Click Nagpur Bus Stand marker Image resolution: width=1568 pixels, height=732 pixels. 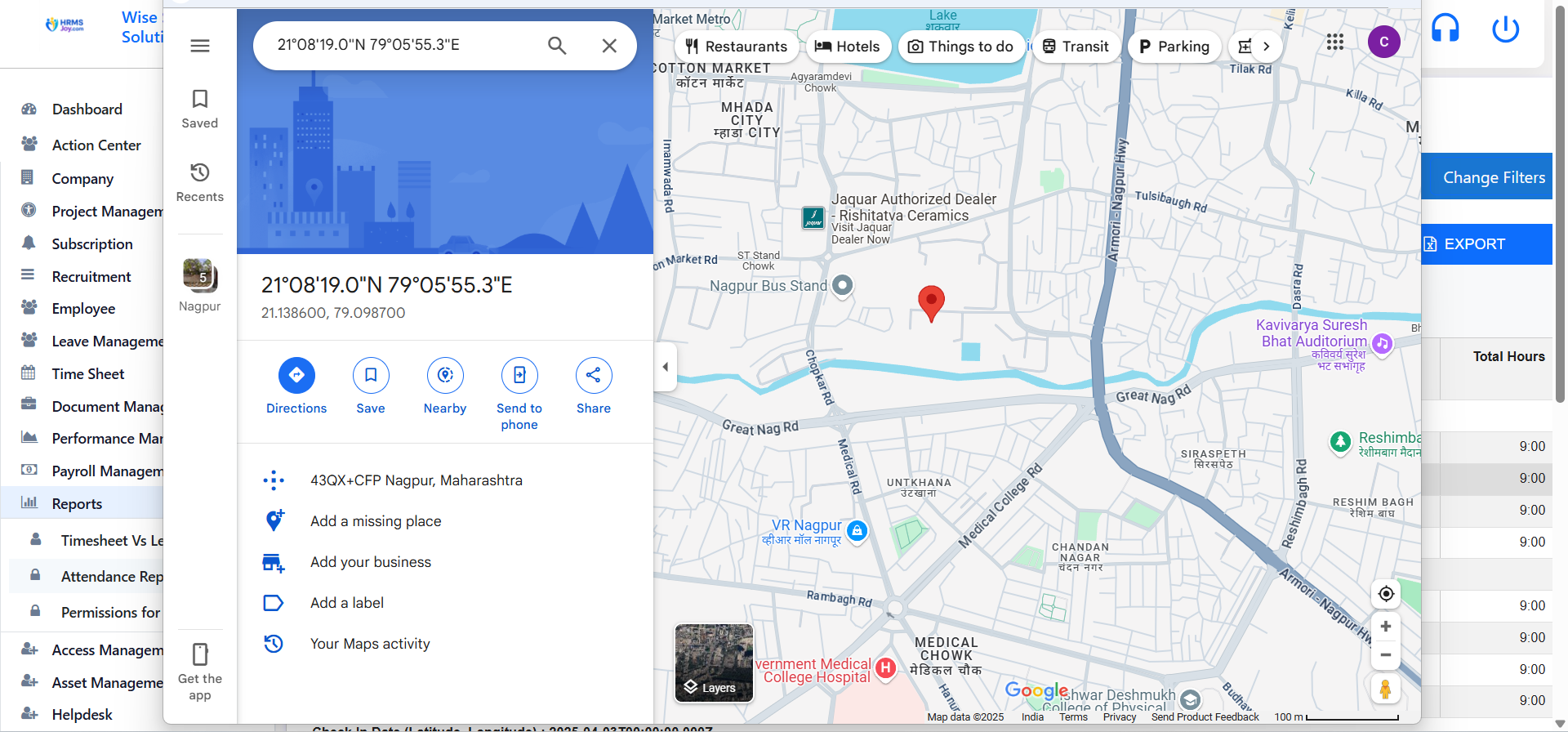coord(842,285)
